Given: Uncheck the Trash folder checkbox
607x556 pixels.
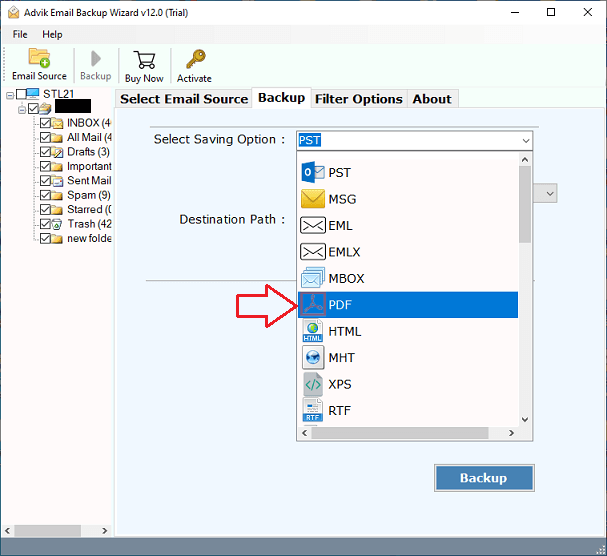Looking at the screenshot, I should pyautogui.click(x=45, y=224).
